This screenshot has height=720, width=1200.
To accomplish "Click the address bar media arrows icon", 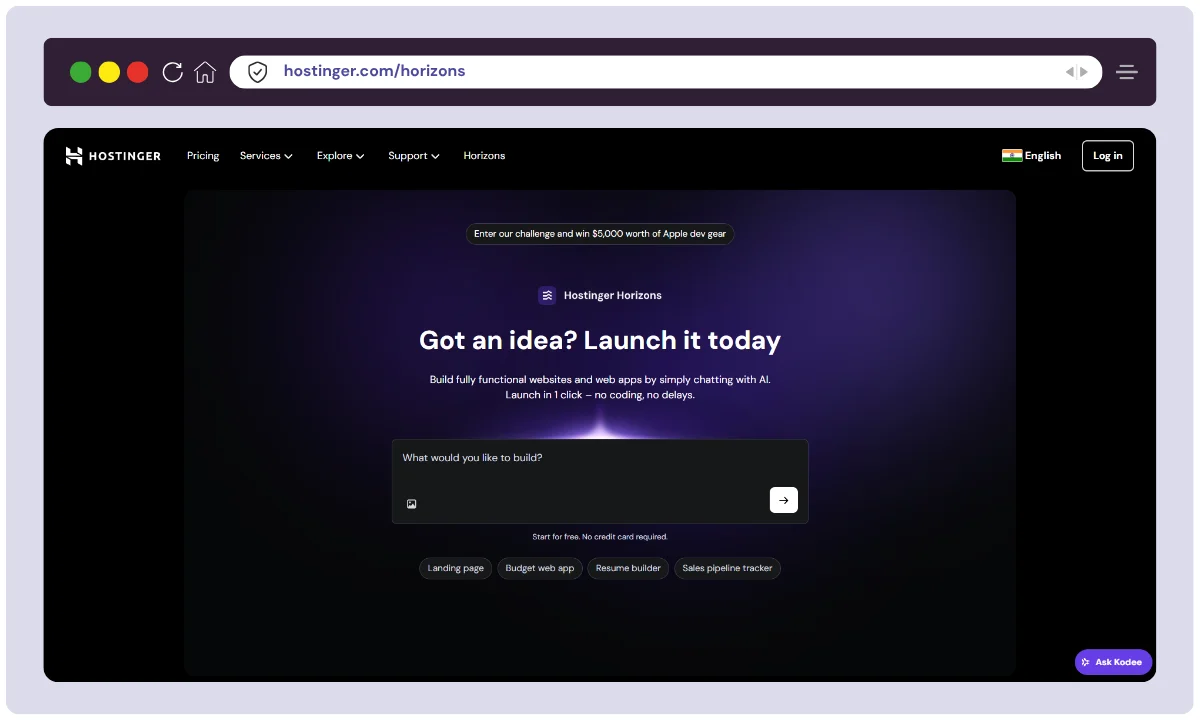I will coord(1076,72).
